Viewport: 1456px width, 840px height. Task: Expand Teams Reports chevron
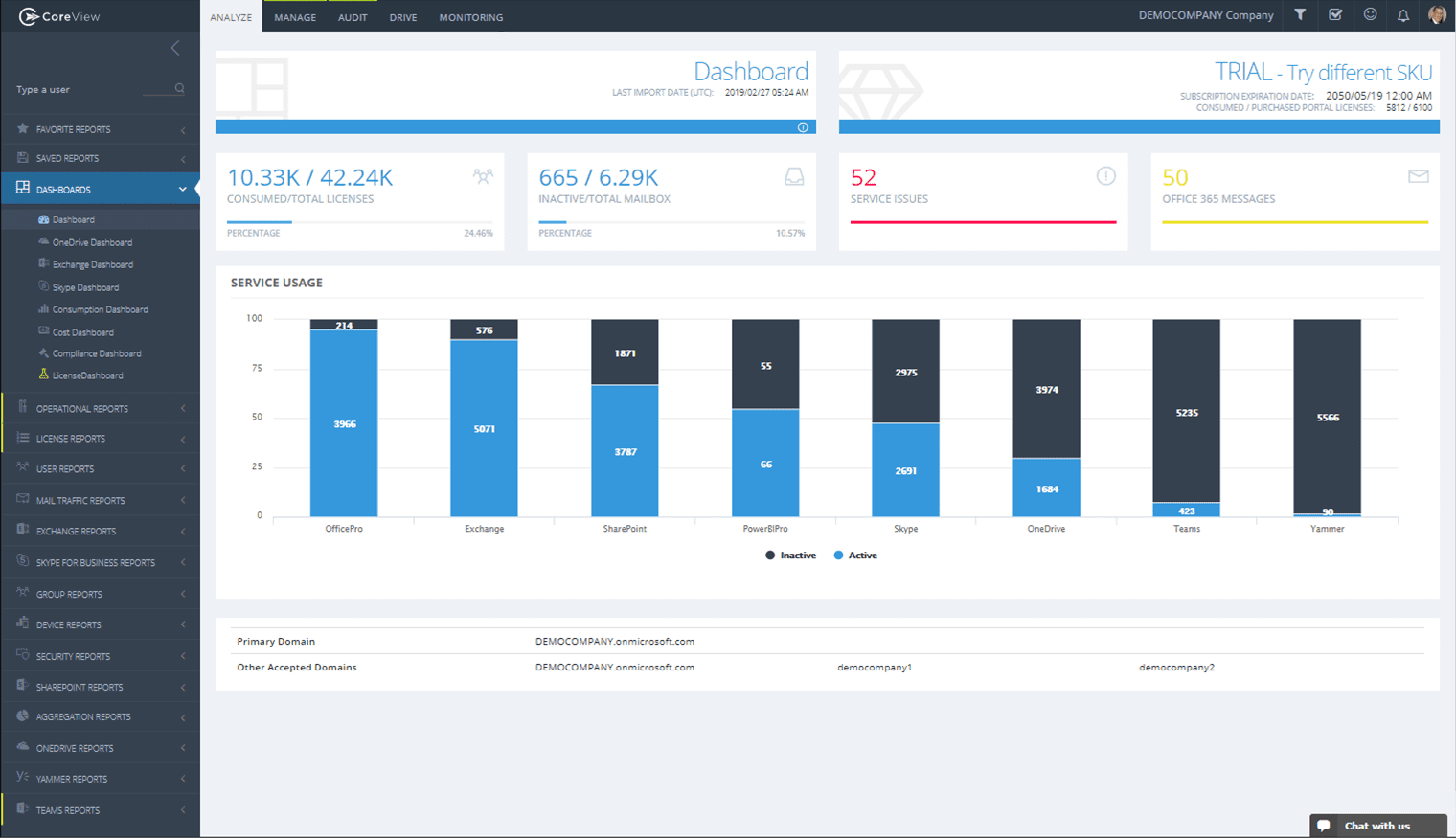tap(183, 810)
